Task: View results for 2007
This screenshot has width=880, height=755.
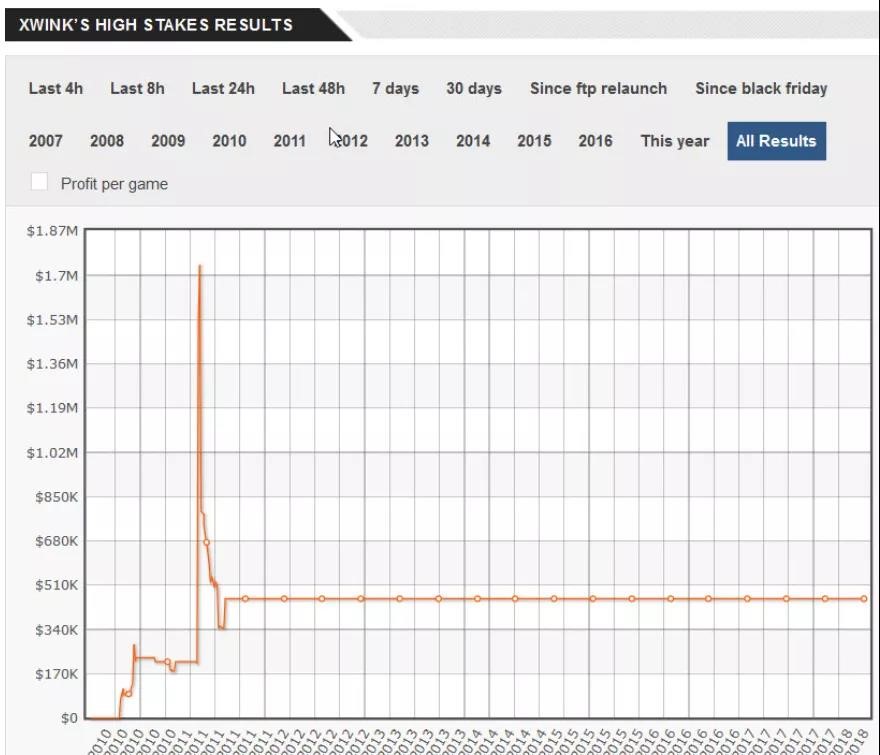Action: coord(45,141)
